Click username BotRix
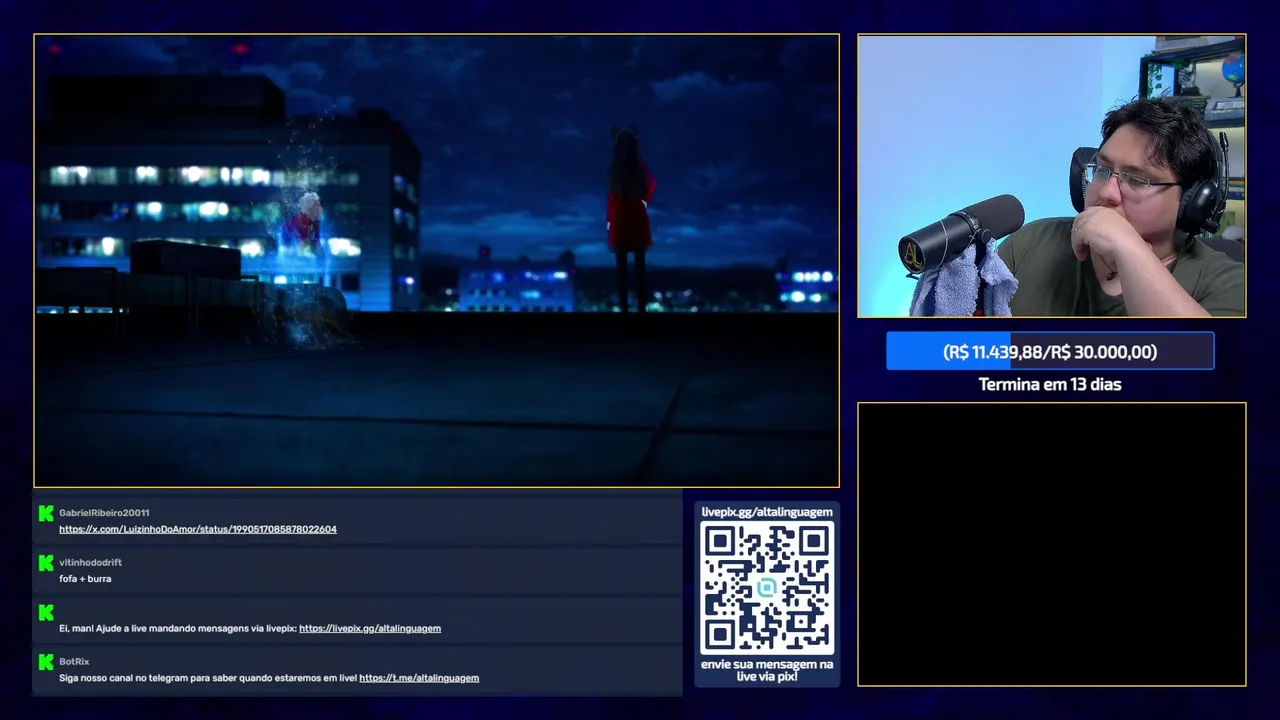 (x=74, y=661)
